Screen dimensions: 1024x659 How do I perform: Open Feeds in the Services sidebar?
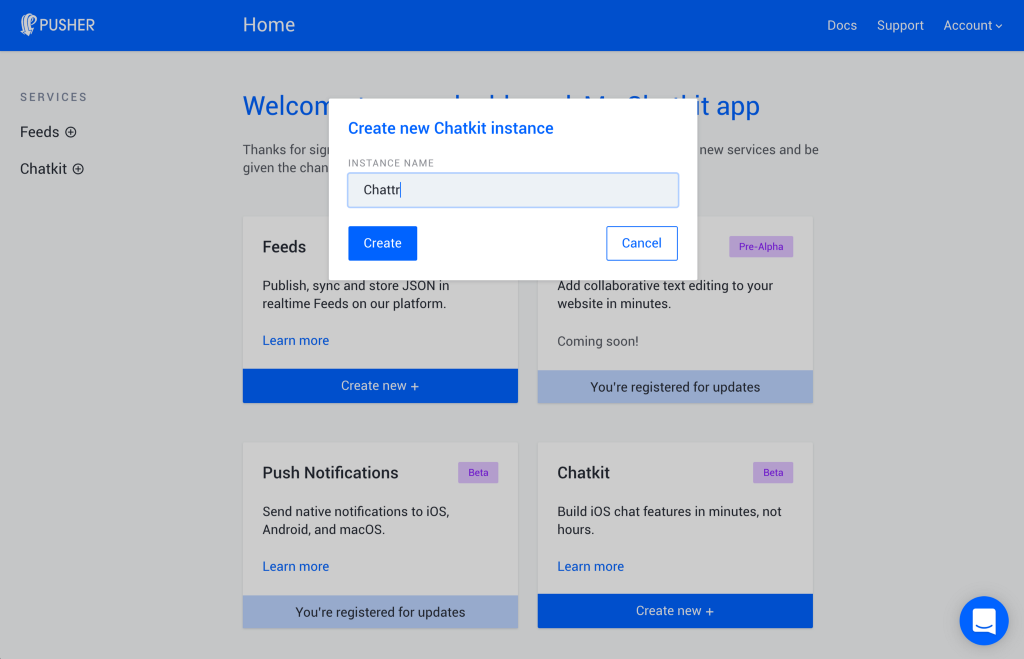click(x=39, y=132)
